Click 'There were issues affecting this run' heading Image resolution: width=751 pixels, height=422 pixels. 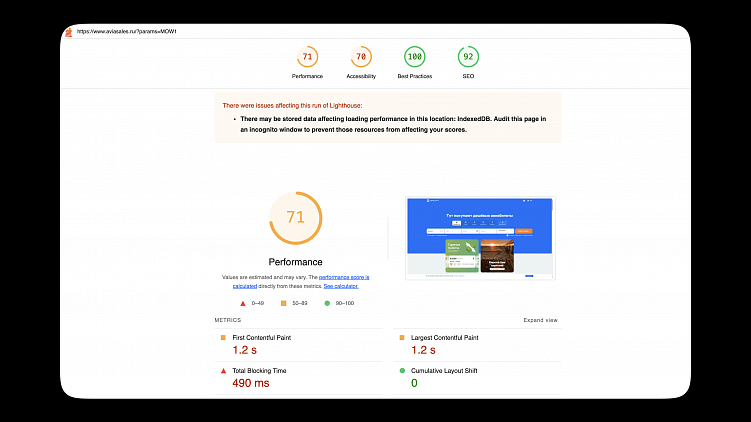point(292,105)
